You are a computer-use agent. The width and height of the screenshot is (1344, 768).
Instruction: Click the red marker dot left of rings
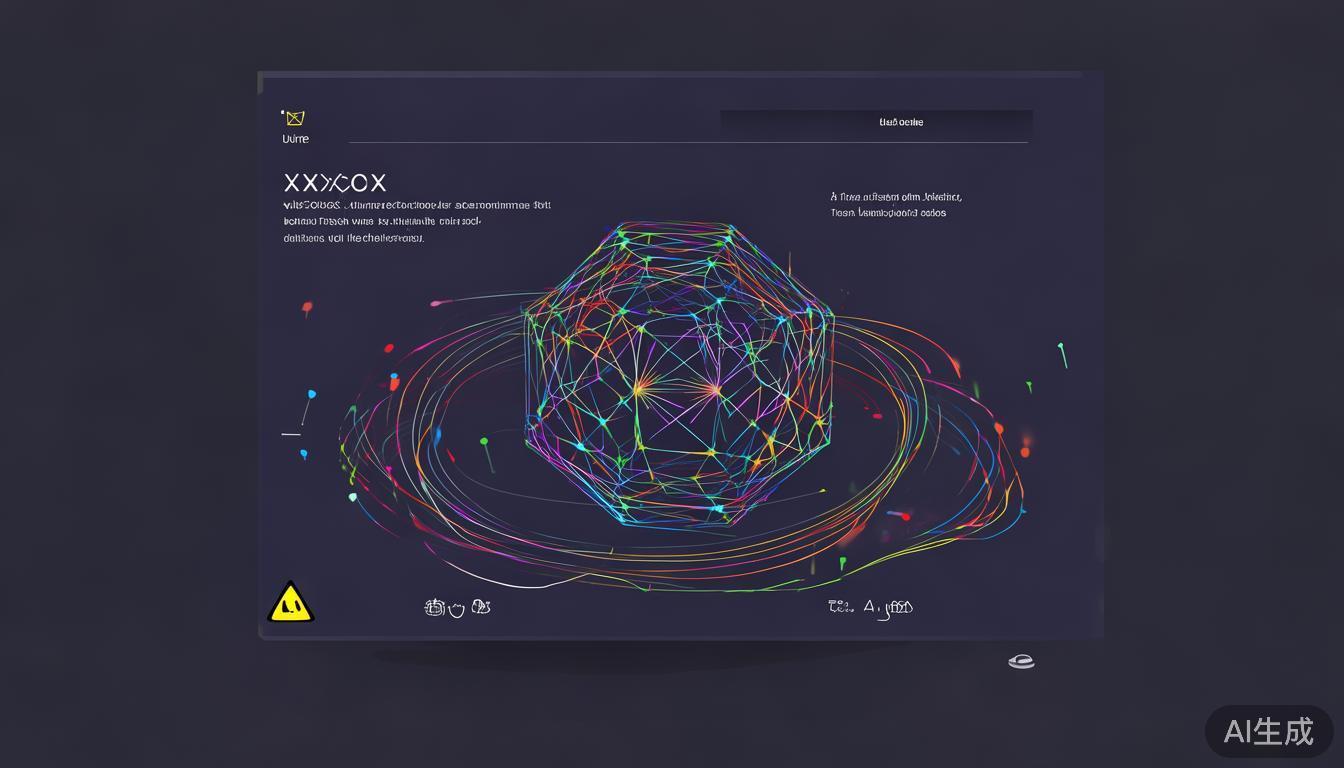click(307, 308)
